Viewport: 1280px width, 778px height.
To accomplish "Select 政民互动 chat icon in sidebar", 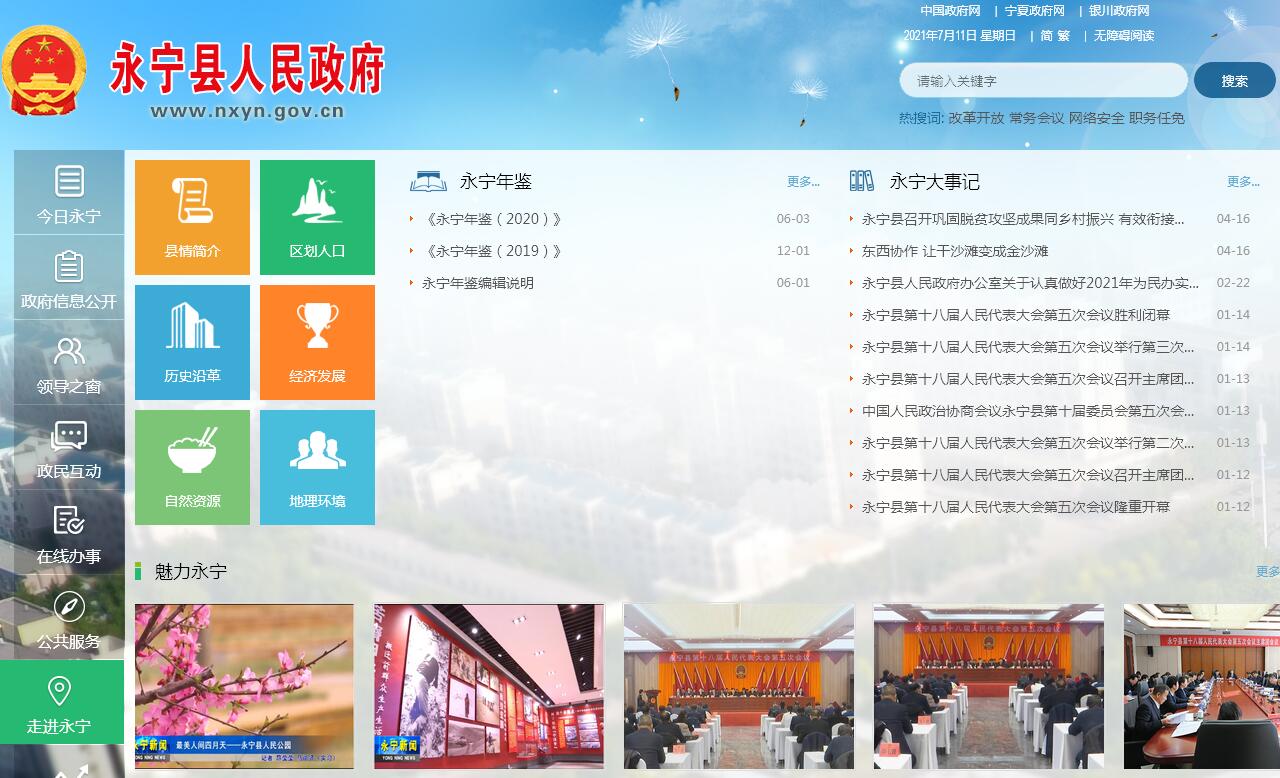I will click(x=69, y=449).
